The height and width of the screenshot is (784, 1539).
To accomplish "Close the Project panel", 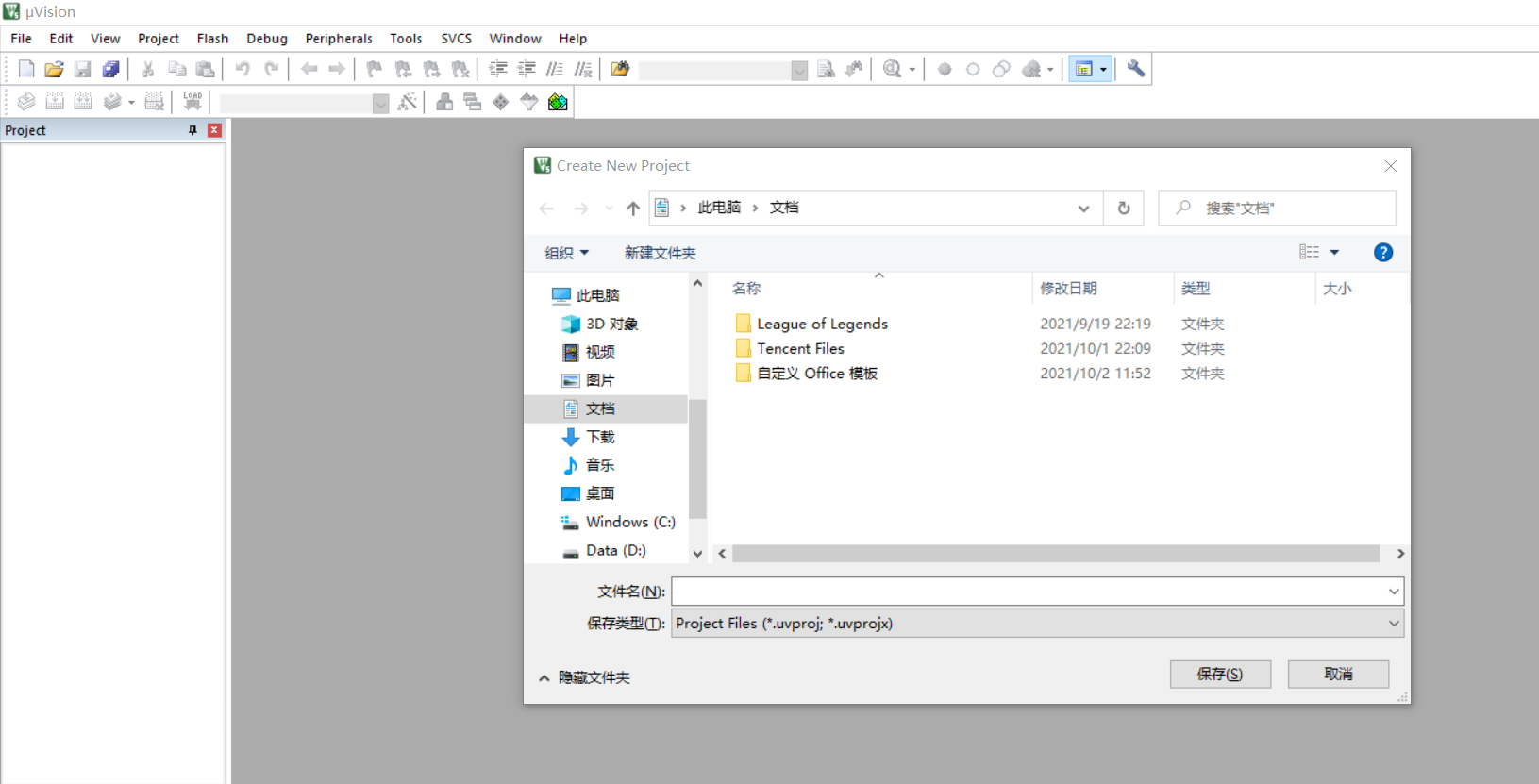I will pyautogui.click(x=215, y=130).
